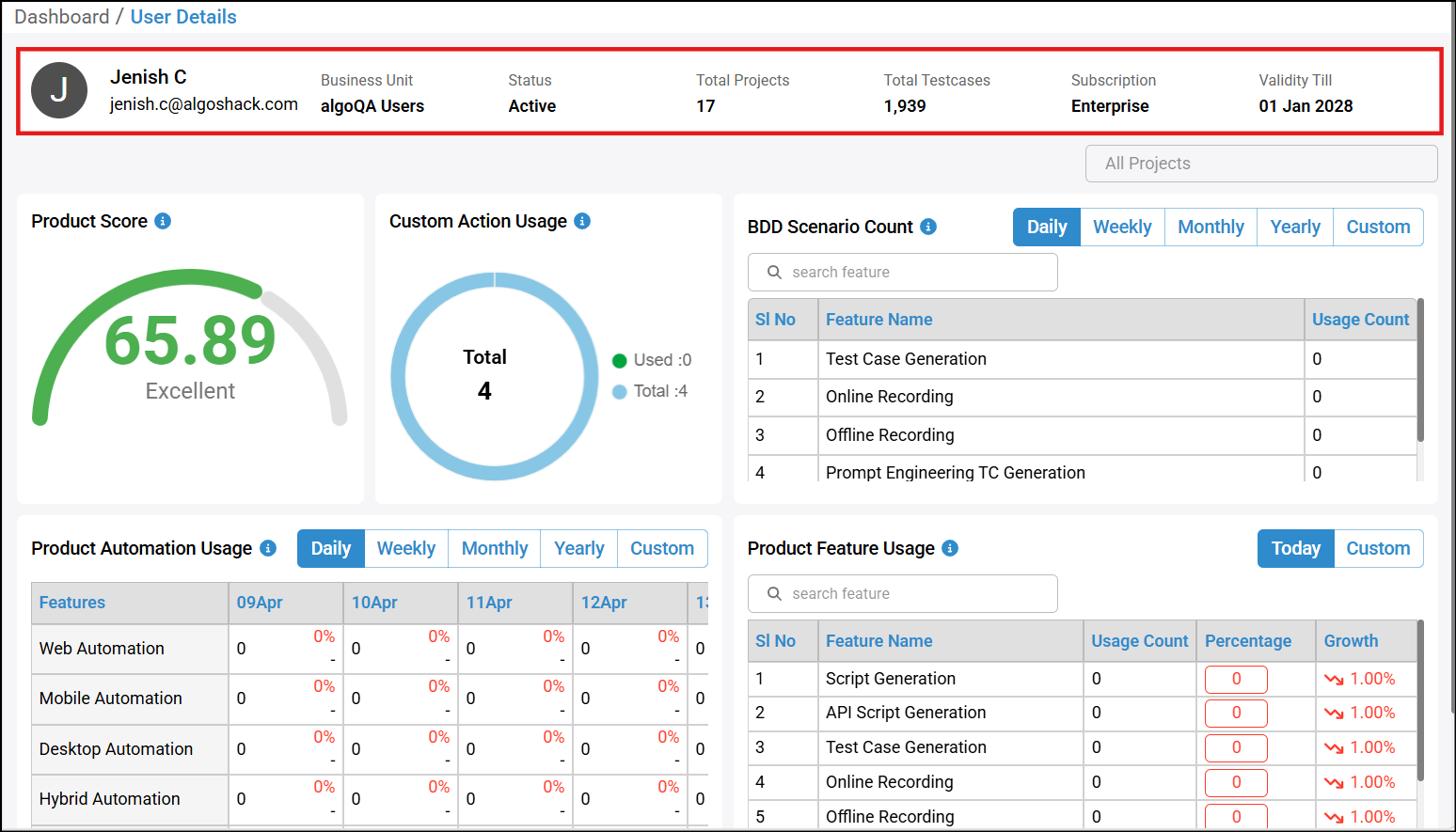Click the BDD table Feature Name header
1456x832 pixels.
(x=1061, y=320)
